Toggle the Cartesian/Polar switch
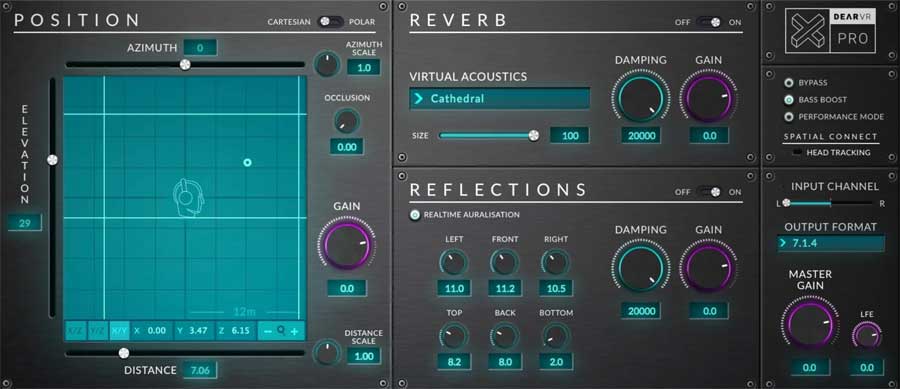900x389 pixels. tap(329, 22)
